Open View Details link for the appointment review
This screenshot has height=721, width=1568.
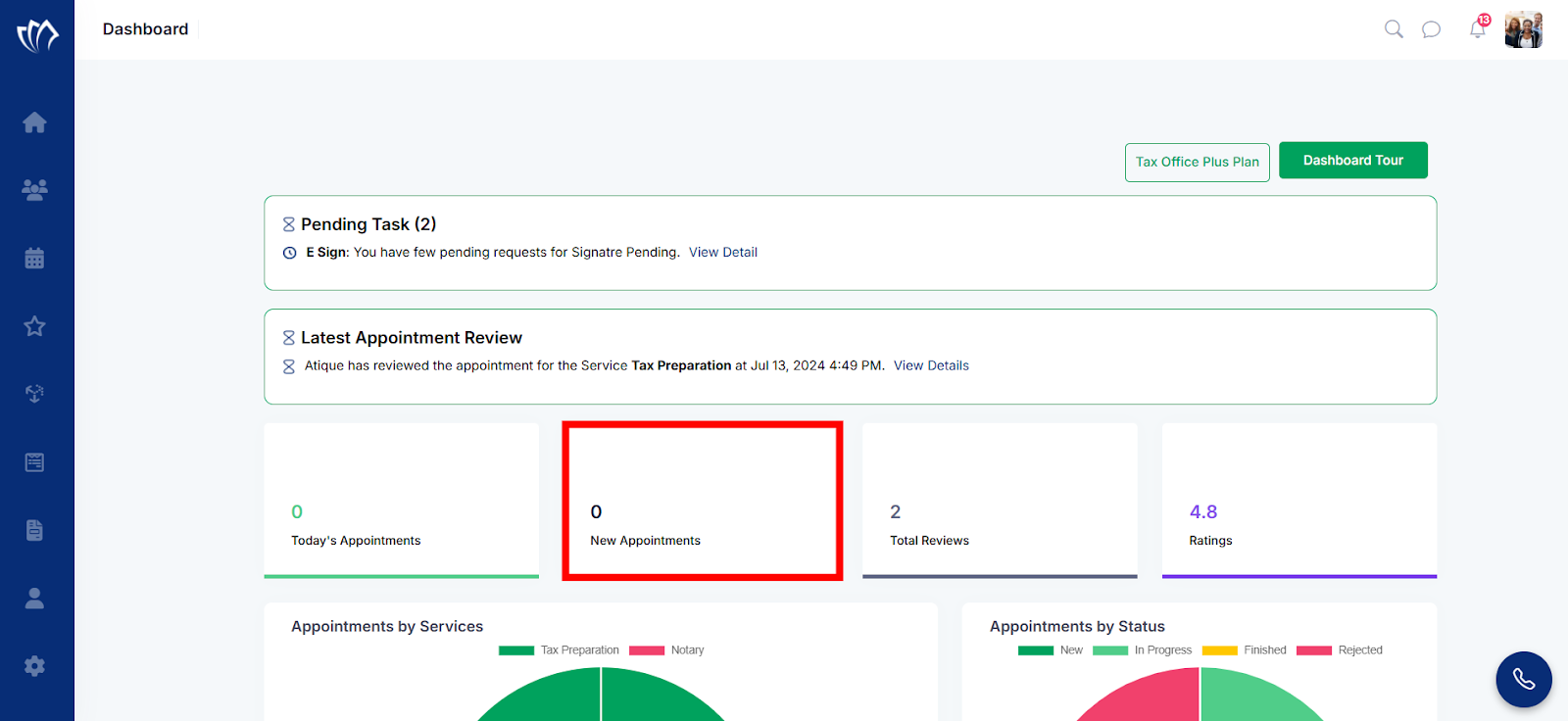point(931,366)
